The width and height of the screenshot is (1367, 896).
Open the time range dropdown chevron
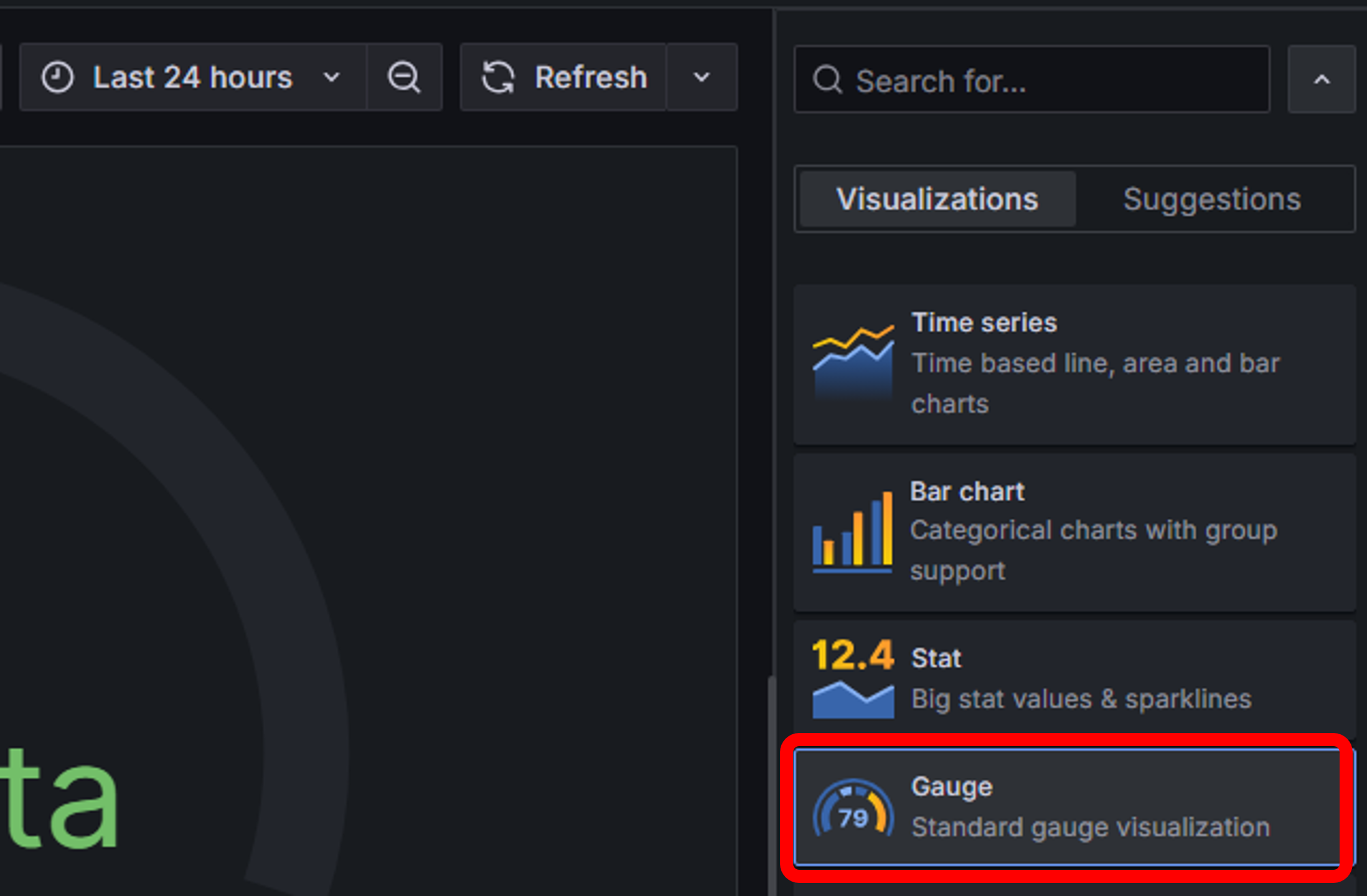coord(332,77)
